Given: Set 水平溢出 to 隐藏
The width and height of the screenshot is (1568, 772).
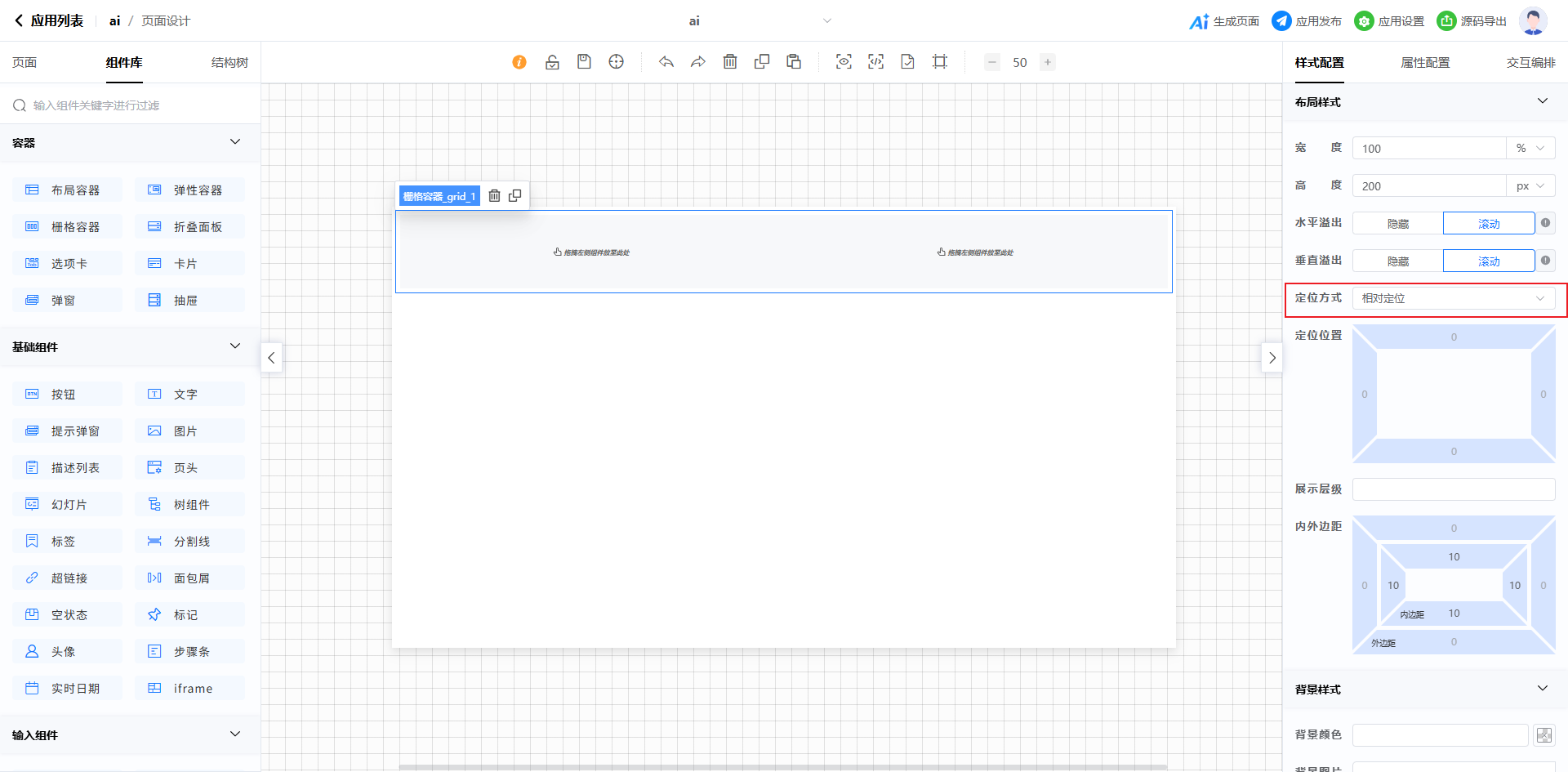Looking at the screenshot, I should point(1397,224).
